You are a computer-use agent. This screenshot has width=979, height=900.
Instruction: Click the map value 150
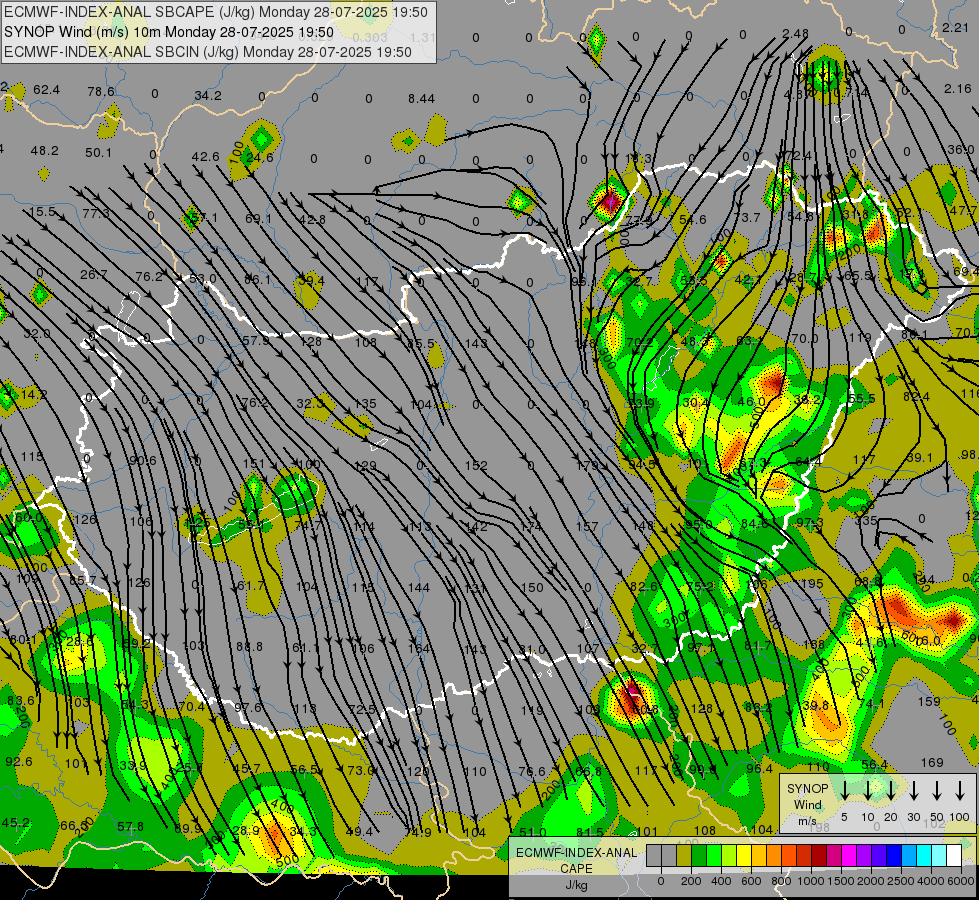pyautogui.click(x=532, y=587)
